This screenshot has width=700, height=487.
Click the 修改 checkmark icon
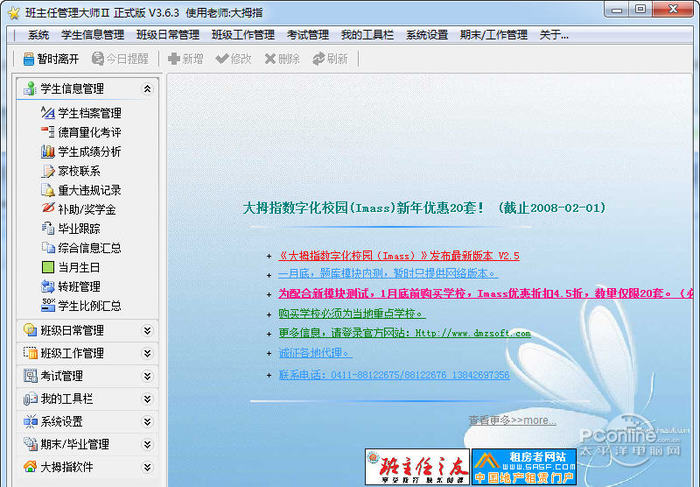point(222,58)
